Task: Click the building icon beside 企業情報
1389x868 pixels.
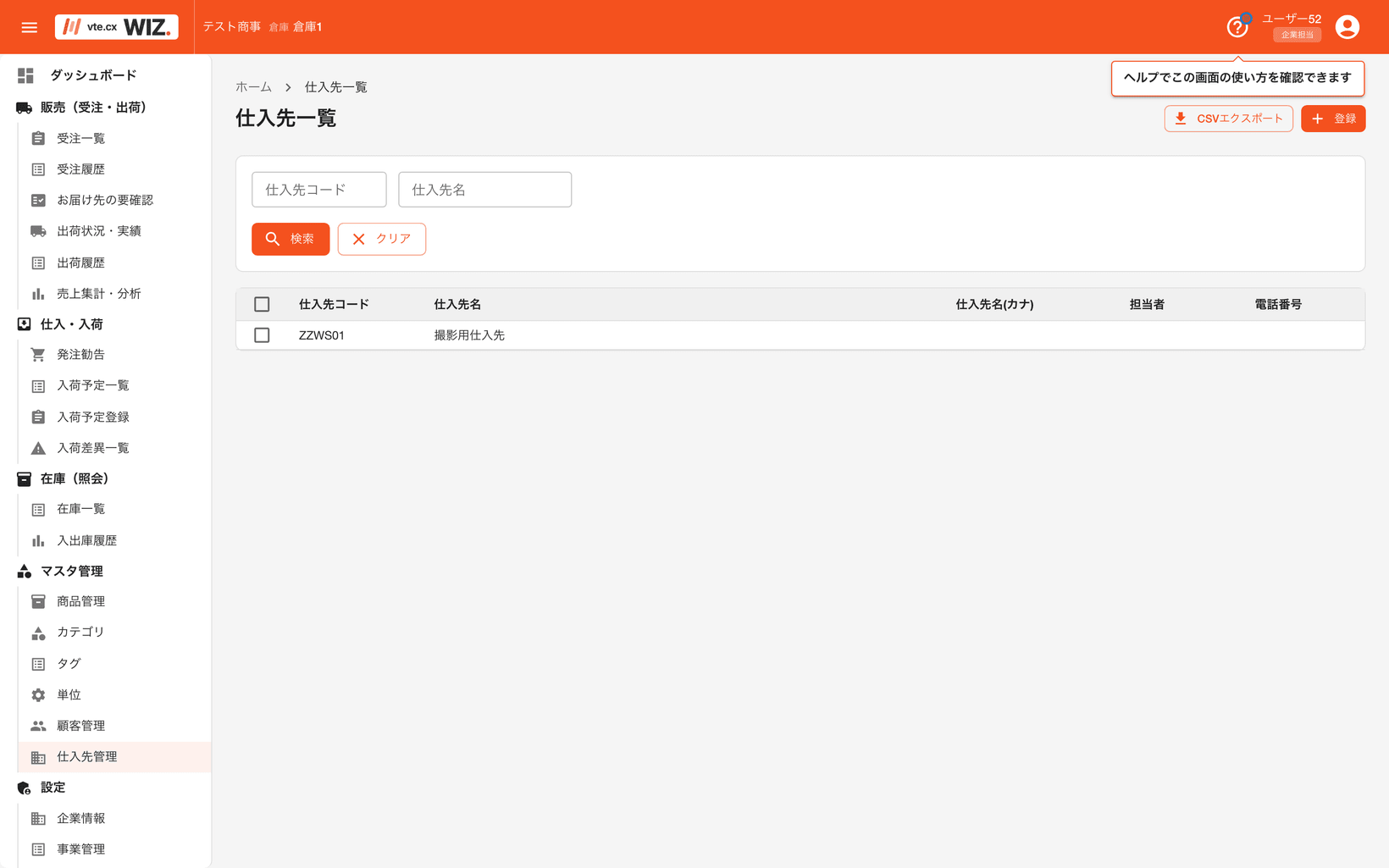Action: click(x=38, y=819)
